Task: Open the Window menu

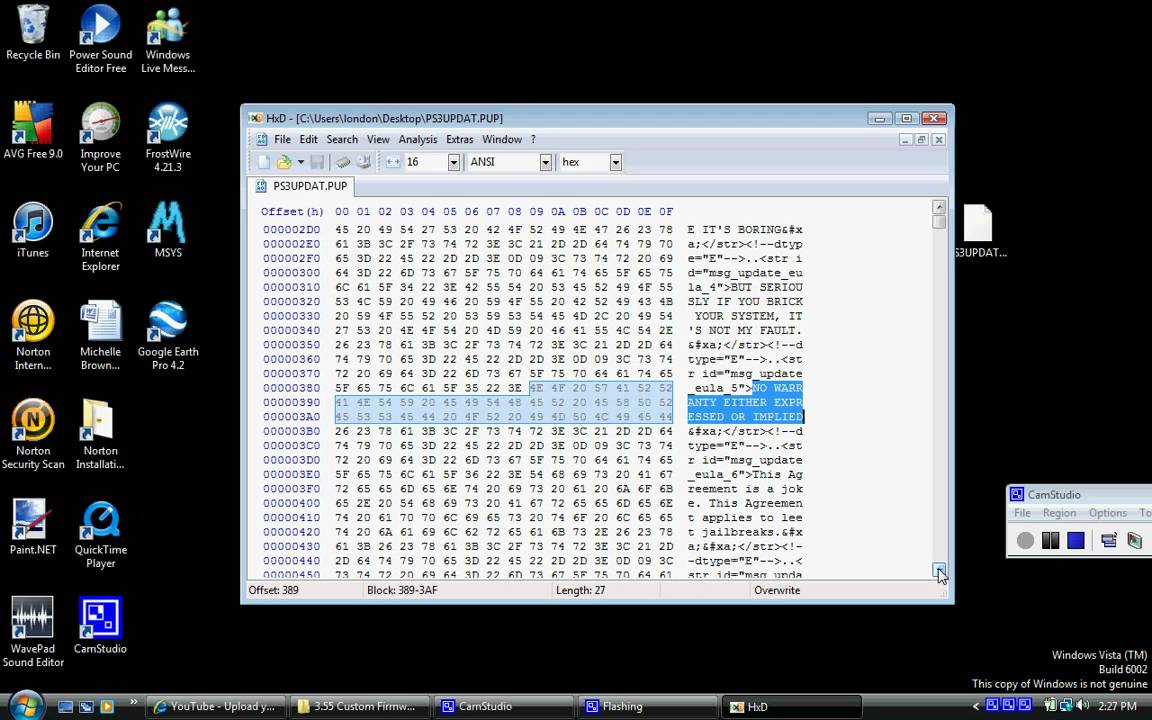Action: coord(502,140)
